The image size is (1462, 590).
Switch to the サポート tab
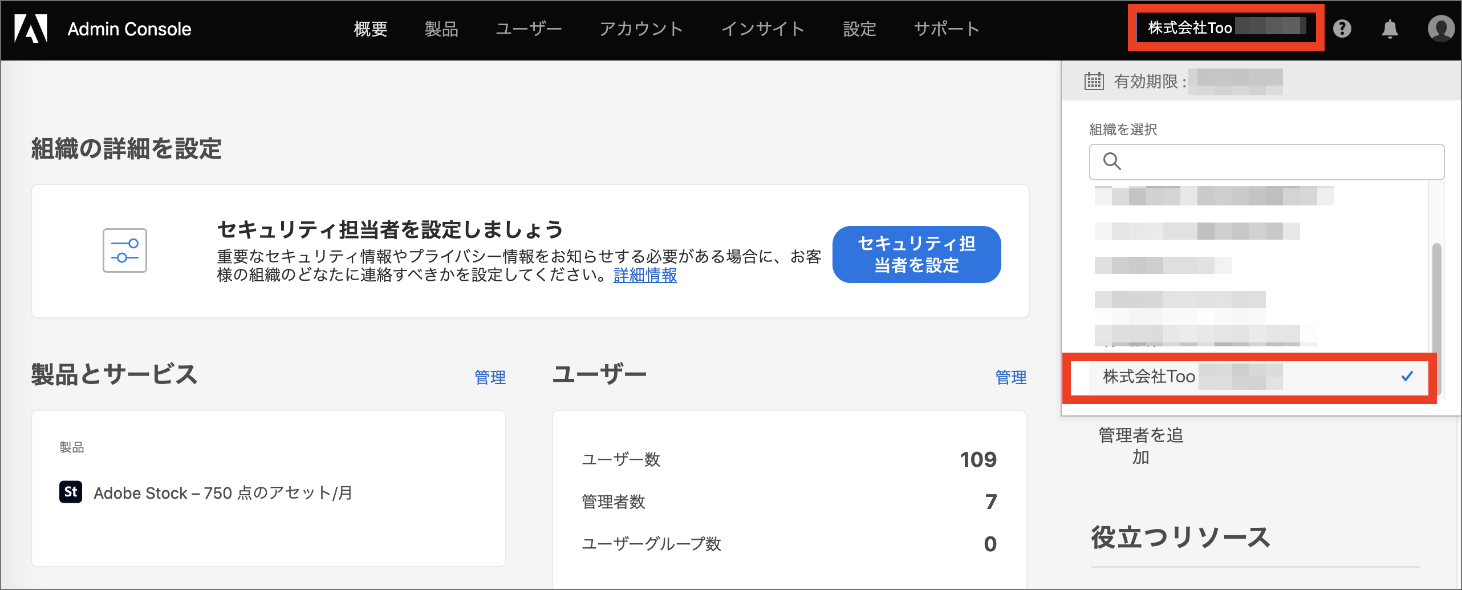(x=947, y=29)
